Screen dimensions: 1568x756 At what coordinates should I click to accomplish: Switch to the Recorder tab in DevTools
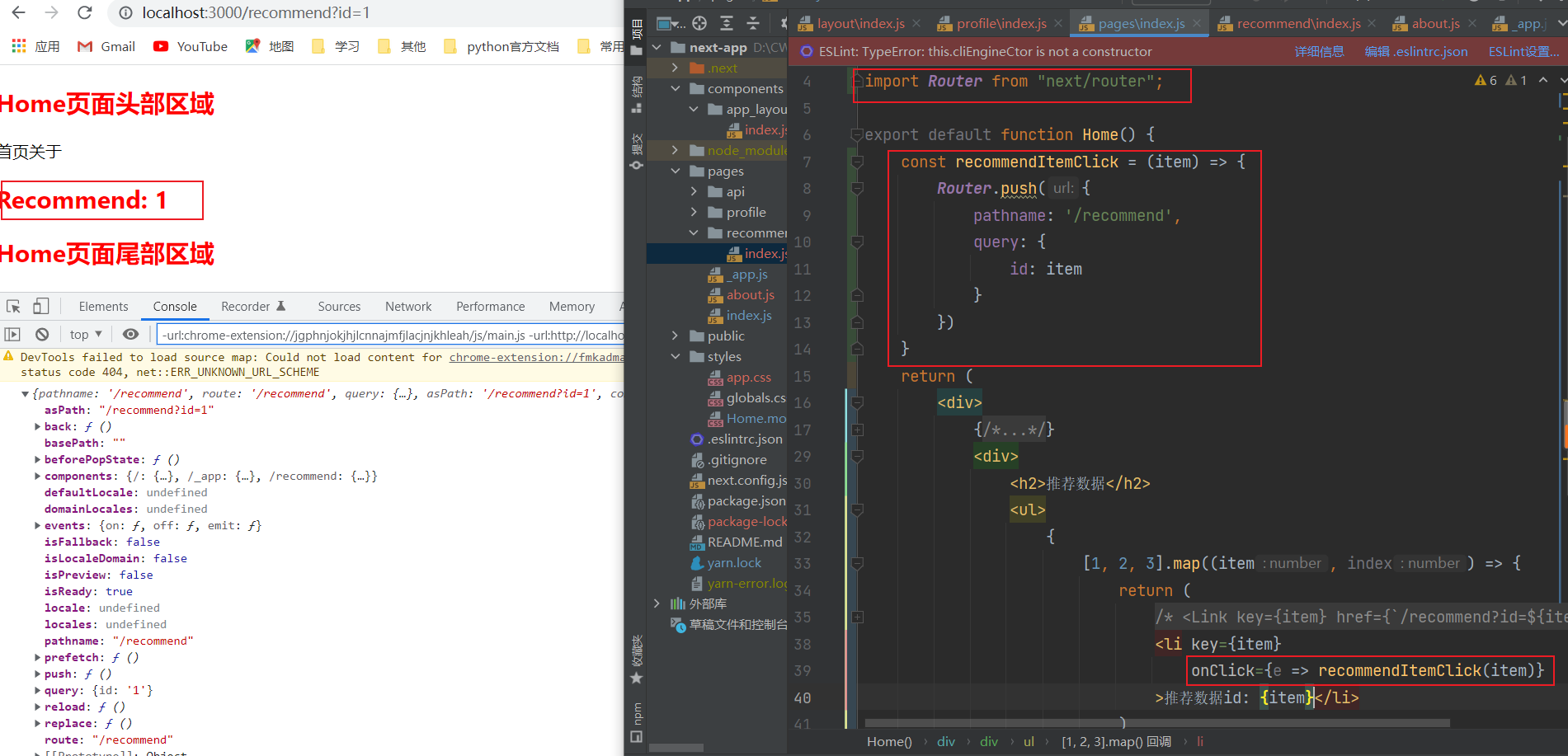[x=253, y=307]
